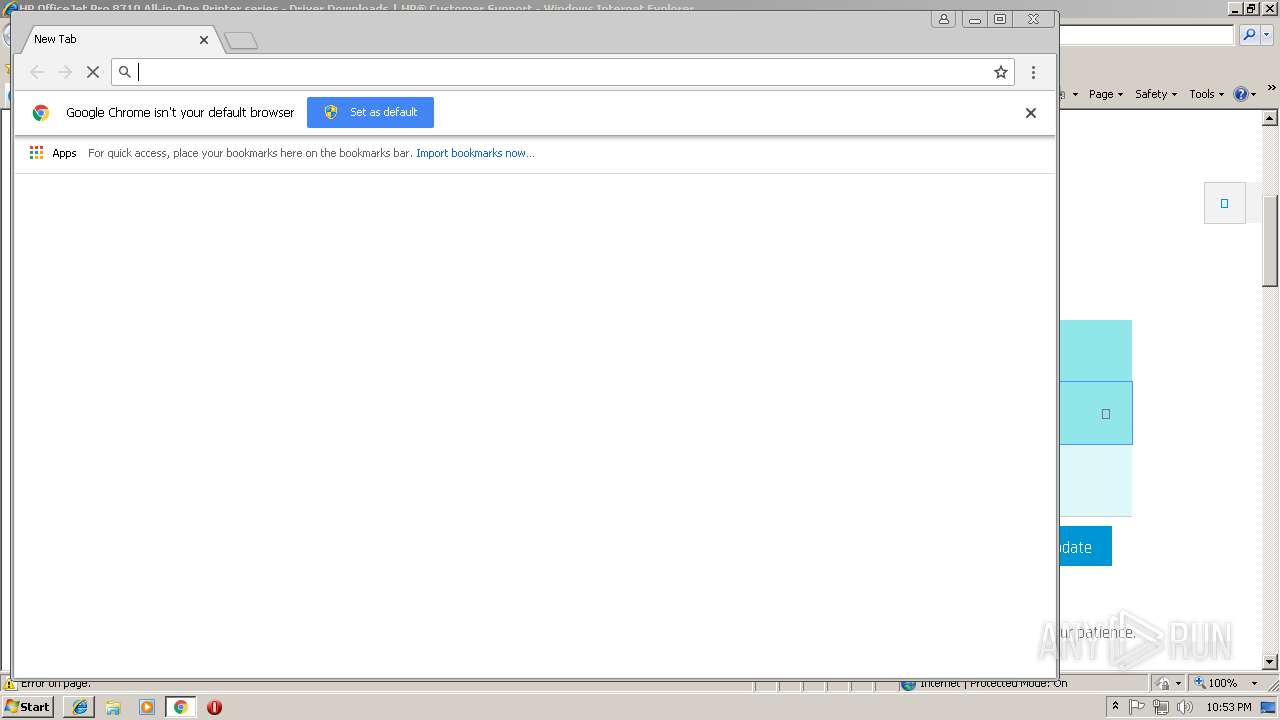
Task: Click the IE search box field
Action: click(1146, 35)
